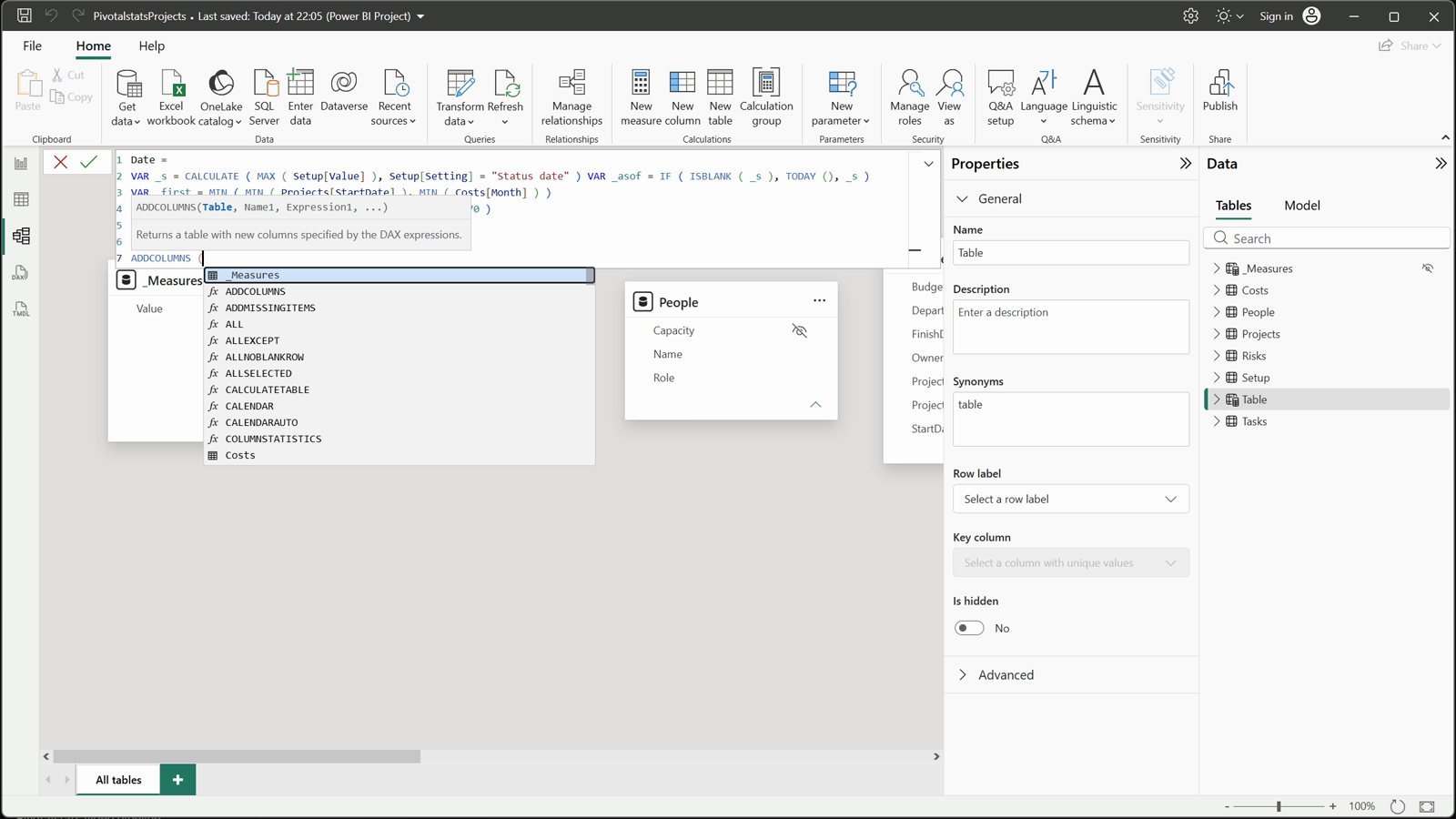Image resolution: width=1456 pixels, height=819 pixels.
Task: Open Transform data
Action: [x=460, y=97]
